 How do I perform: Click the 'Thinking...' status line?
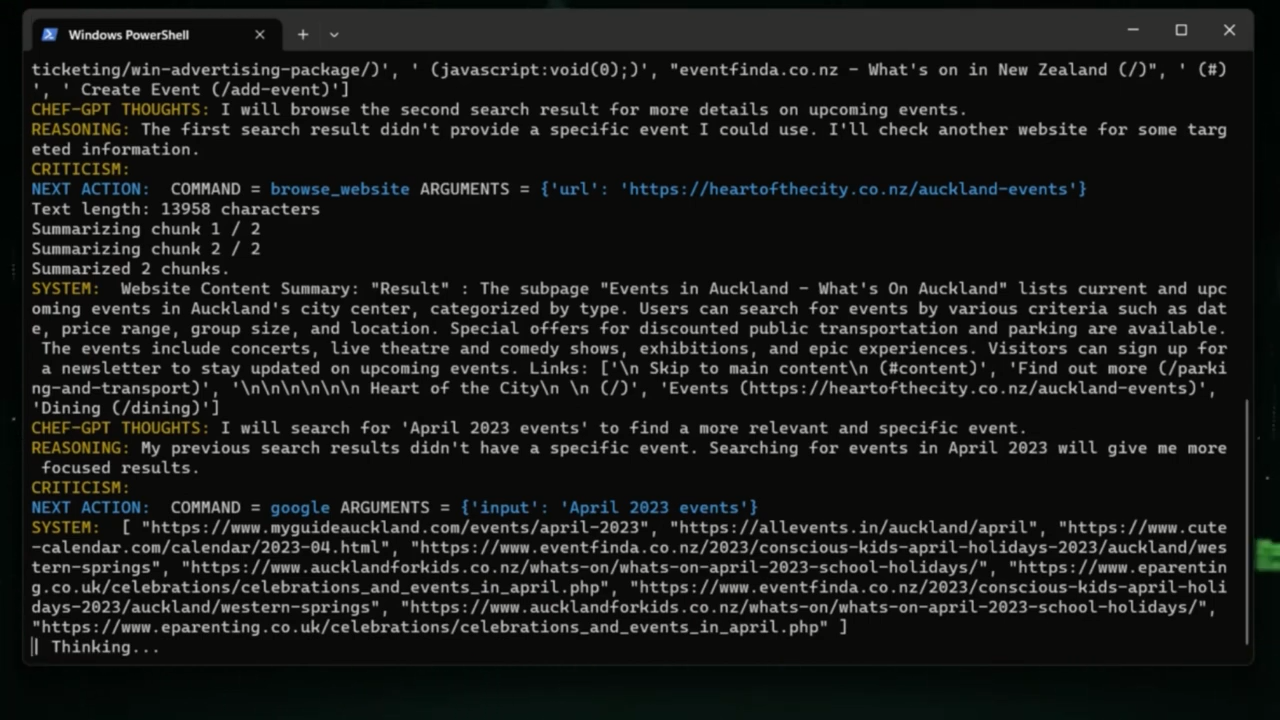click(x=105, y=648)
